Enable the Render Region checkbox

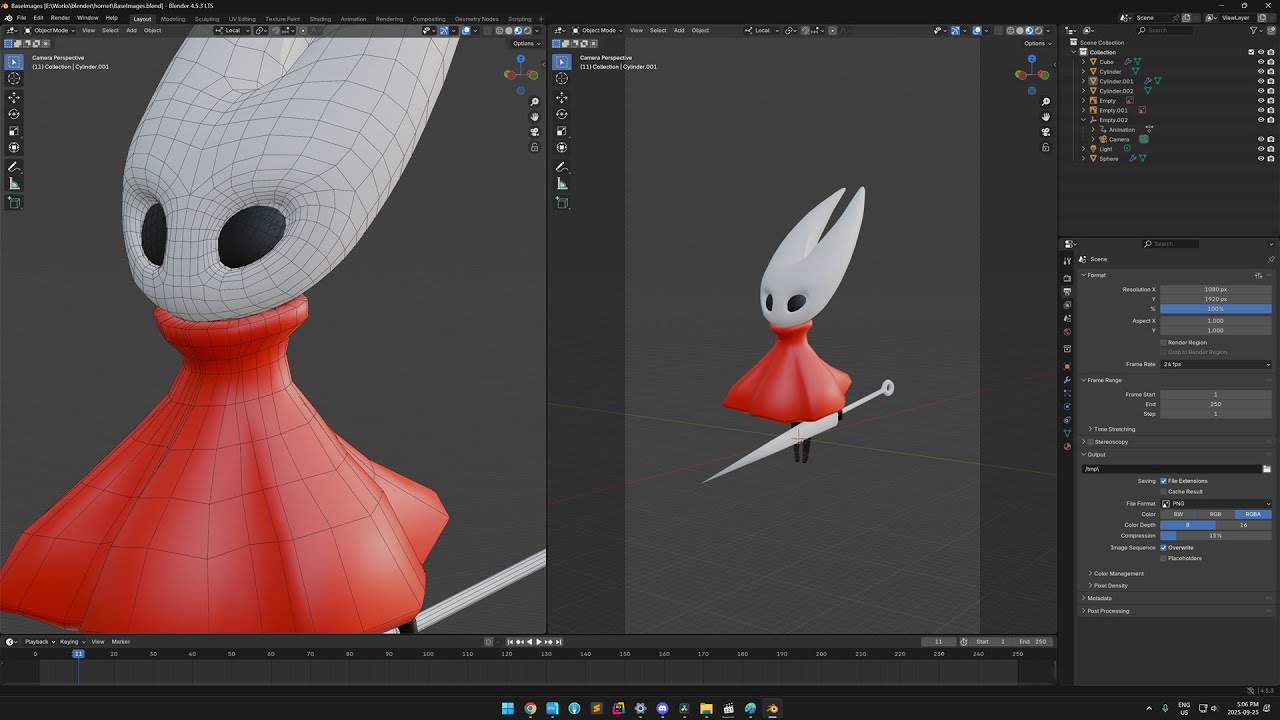(x=1164, y=343)
